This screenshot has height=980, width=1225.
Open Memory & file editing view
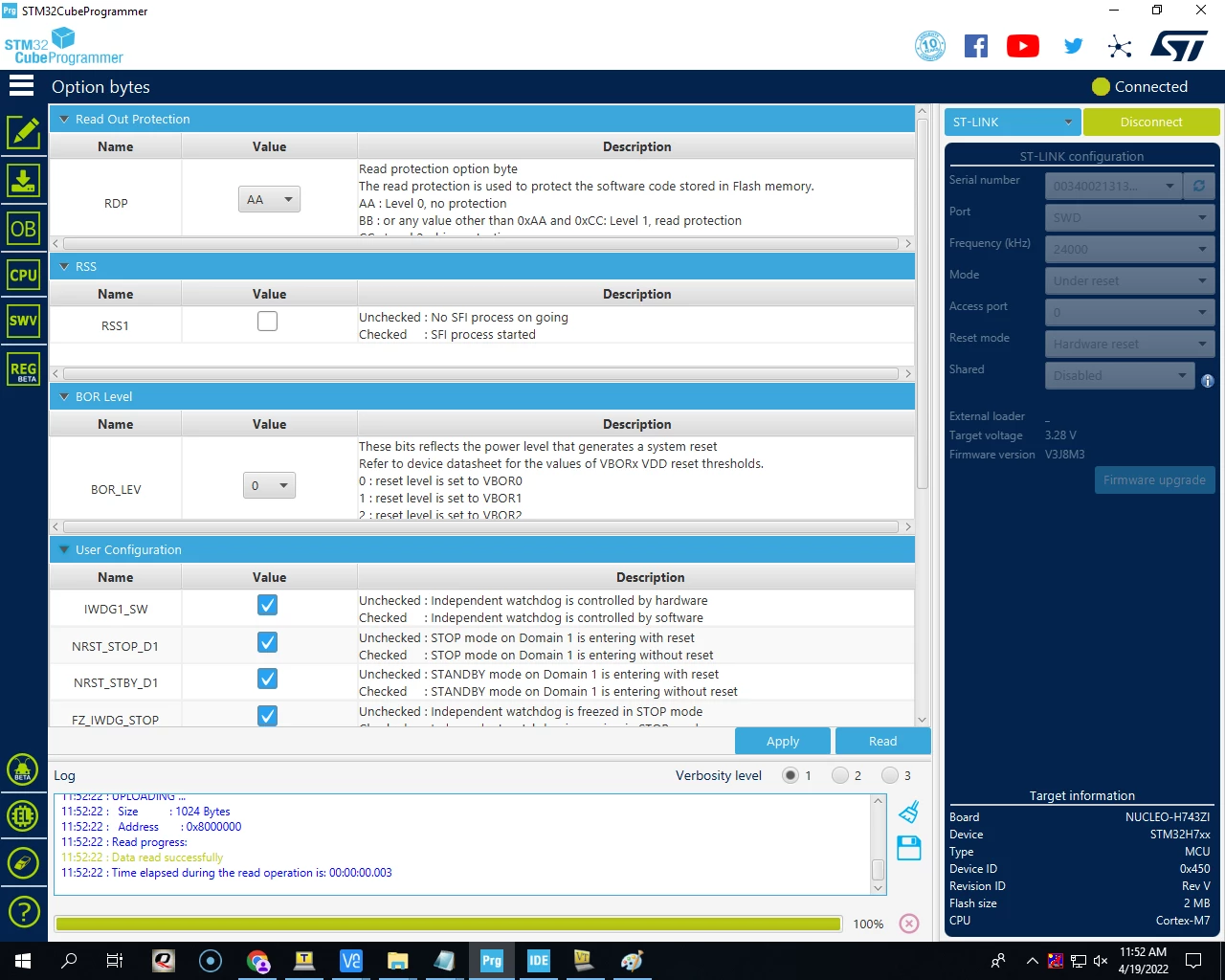(x=23, y=133)
